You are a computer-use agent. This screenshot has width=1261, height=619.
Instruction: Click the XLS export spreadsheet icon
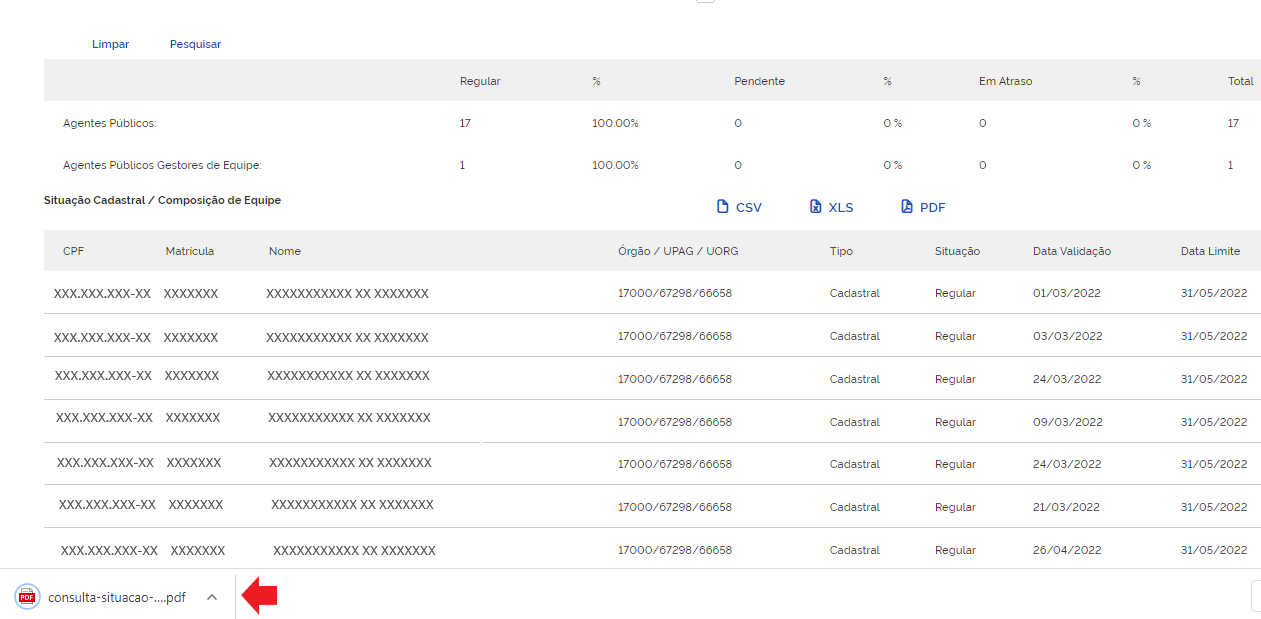(816, 207)
